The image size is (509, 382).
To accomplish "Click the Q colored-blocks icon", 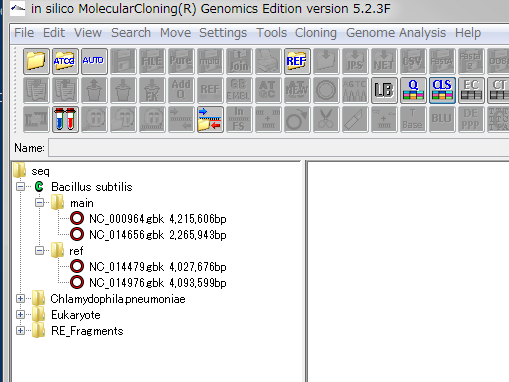I will click(413, 90).
